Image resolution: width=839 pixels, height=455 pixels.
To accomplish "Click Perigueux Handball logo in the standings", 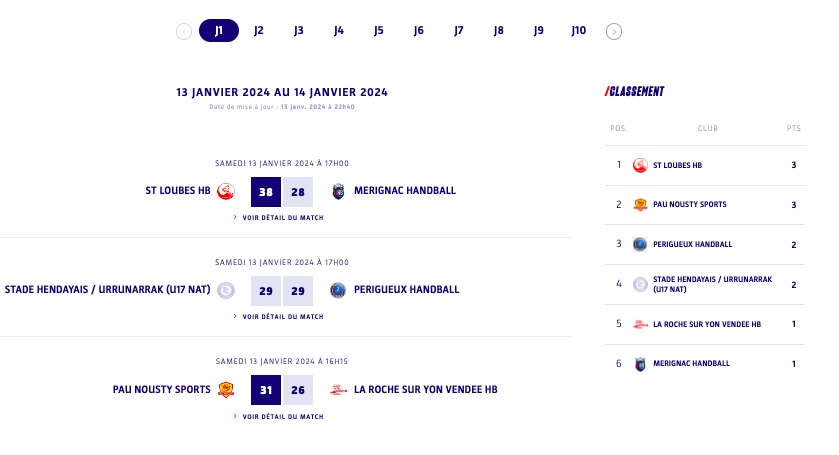I will [x=640, y=244].
